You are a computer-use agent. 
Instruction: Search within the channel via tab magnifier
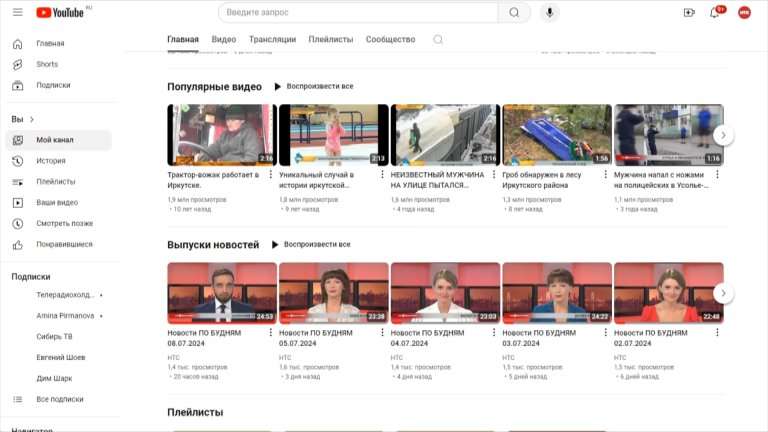pos(438,39)
